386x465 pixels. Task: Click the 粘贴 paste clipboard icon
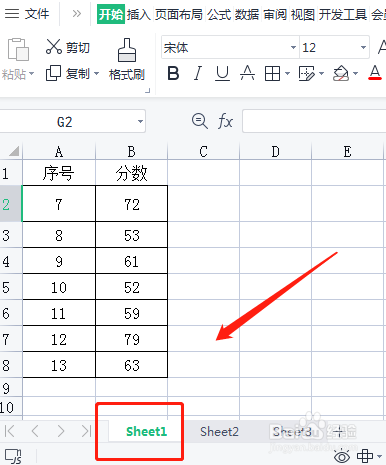click(x=18, y=49)
